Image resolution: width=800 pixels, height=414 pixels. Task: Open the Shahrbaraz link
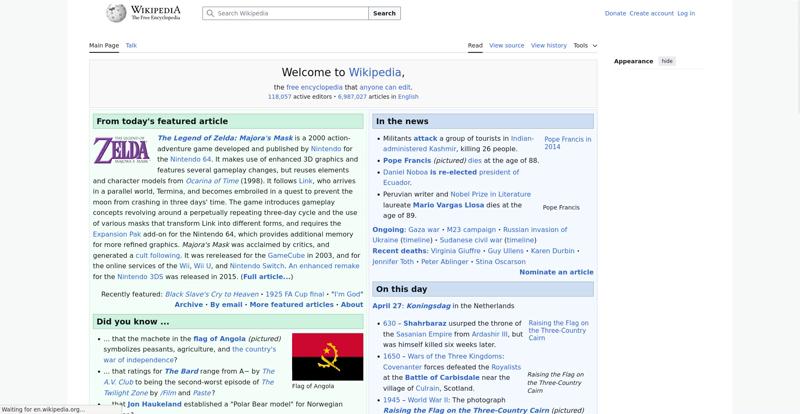point(424,323)
